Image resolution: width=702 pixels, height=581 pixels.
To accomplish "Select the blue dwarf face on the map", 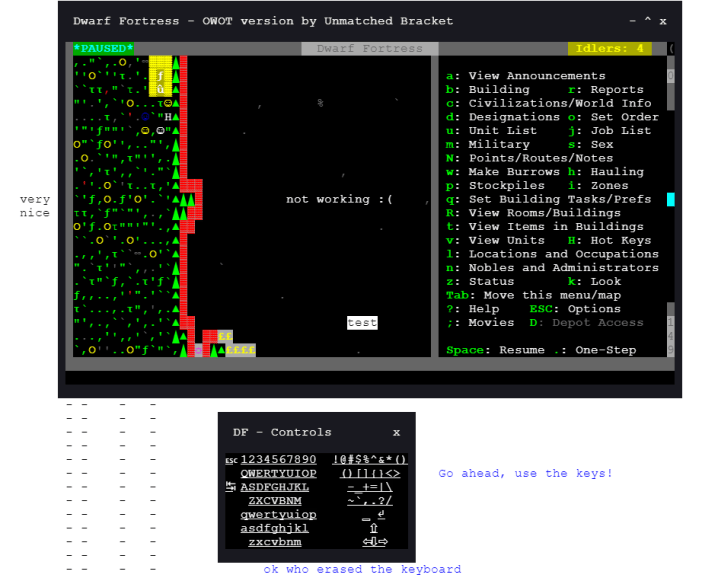I will 145,117.
